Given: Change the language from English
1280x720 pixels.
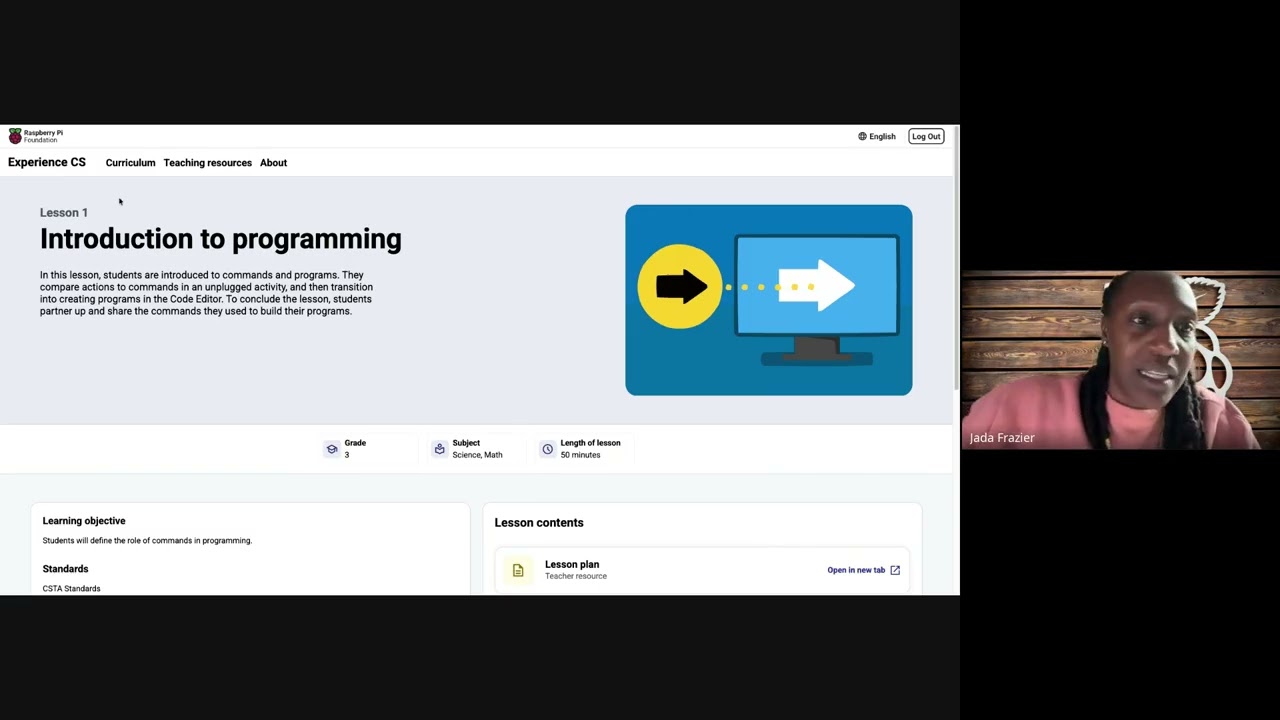Looking at the screenshot, I should coord(877,136).
